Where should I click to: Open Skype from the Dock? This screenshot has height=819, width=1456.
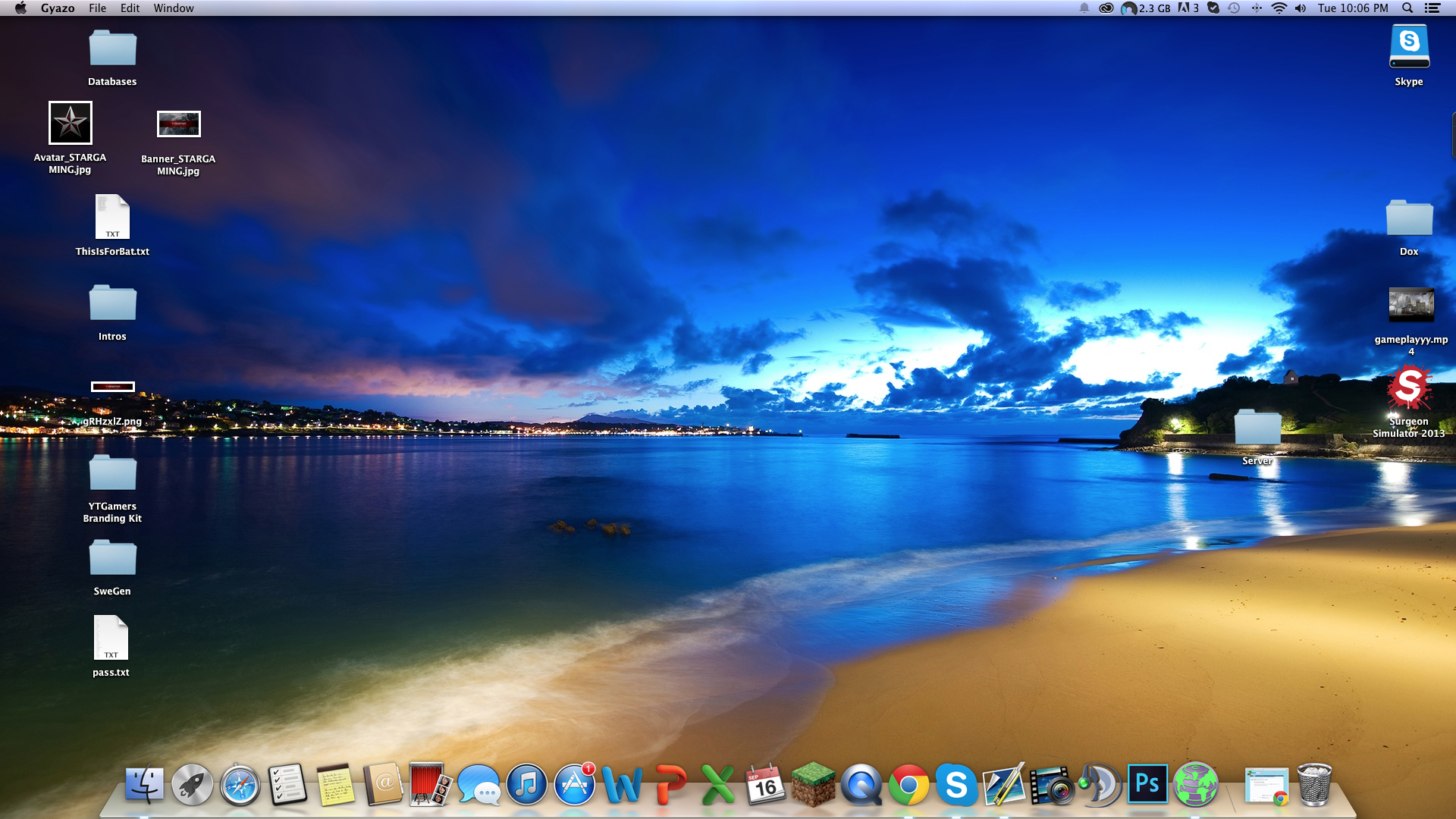click(x=956, y=785)
